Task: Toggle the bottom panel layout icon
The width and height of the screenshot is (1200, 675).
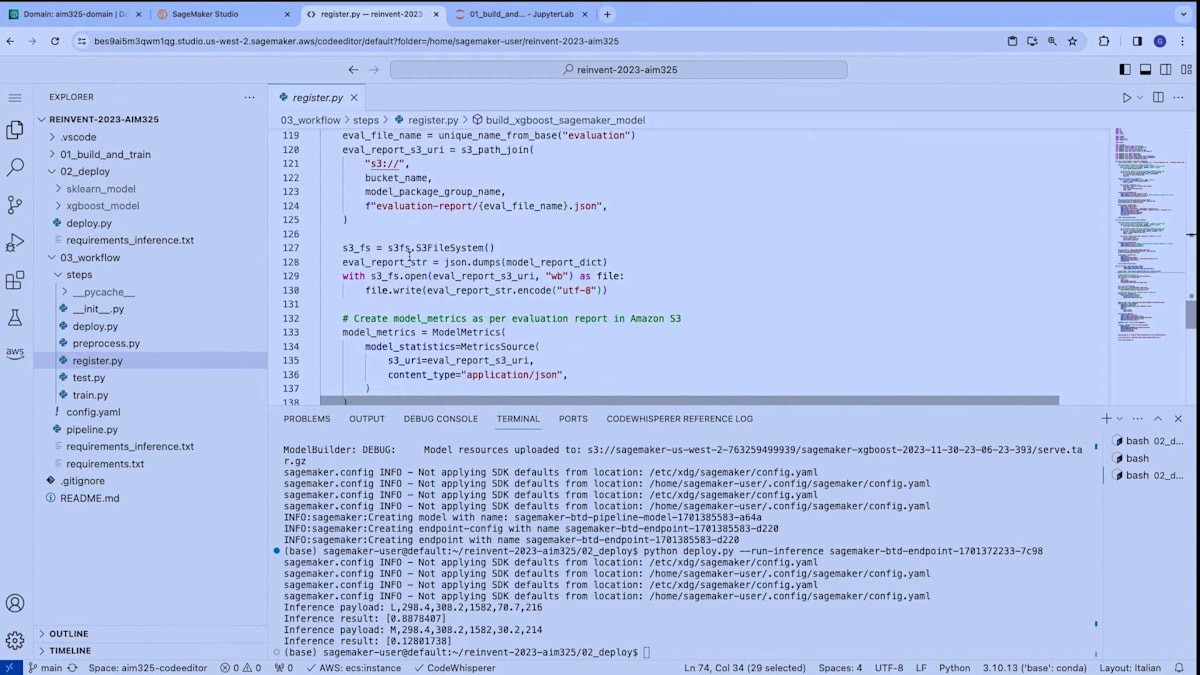Action: [1146, 70]
